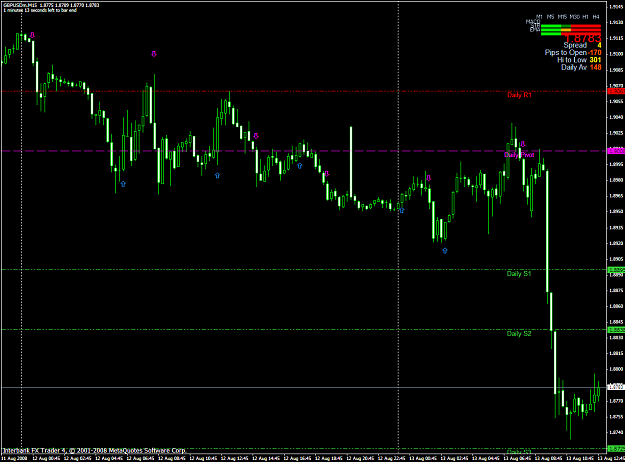Click the MetaQuotes Software Corp copyright text
The image size is (625, 462).
tap(94, 450)
